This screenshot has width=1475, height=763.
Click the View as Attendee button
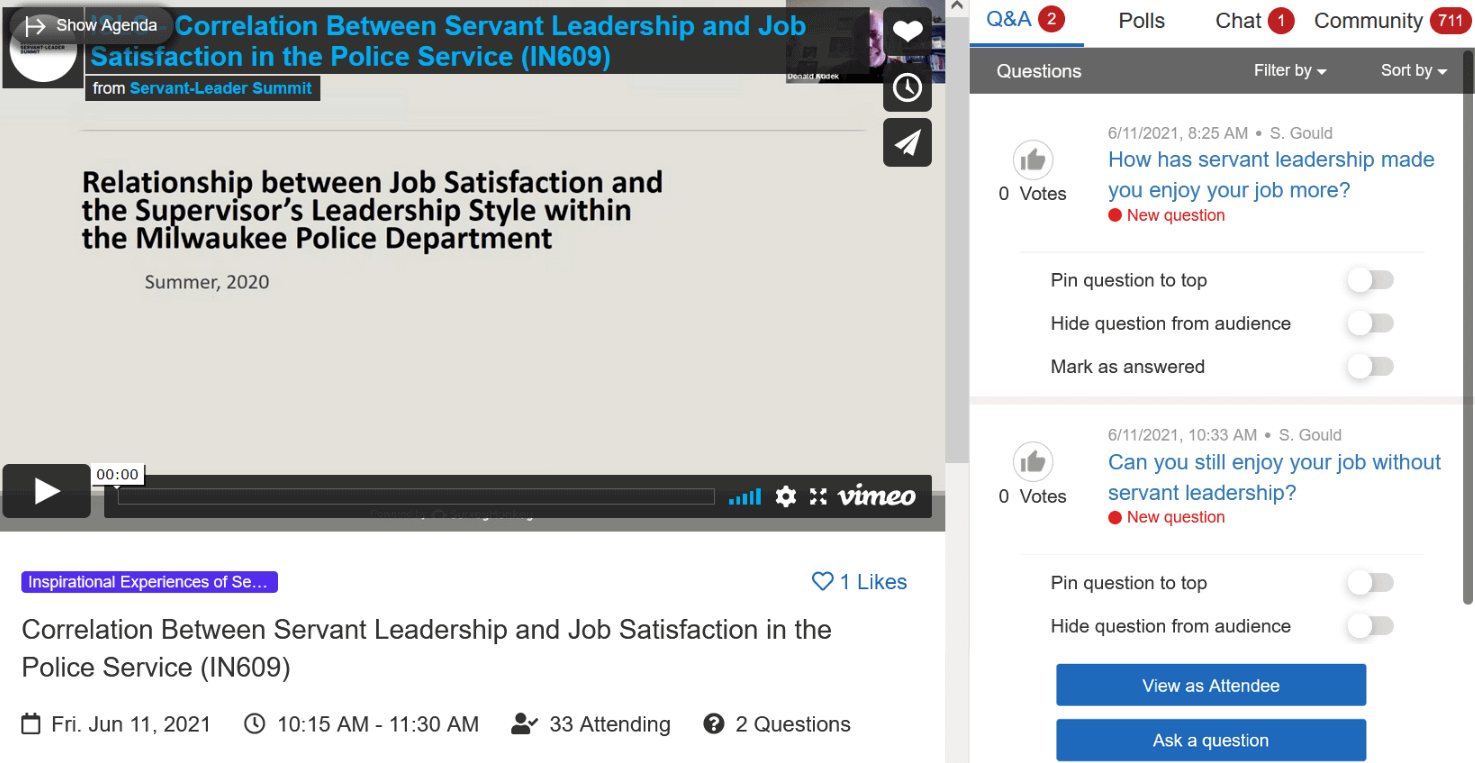coord(1210,686)
